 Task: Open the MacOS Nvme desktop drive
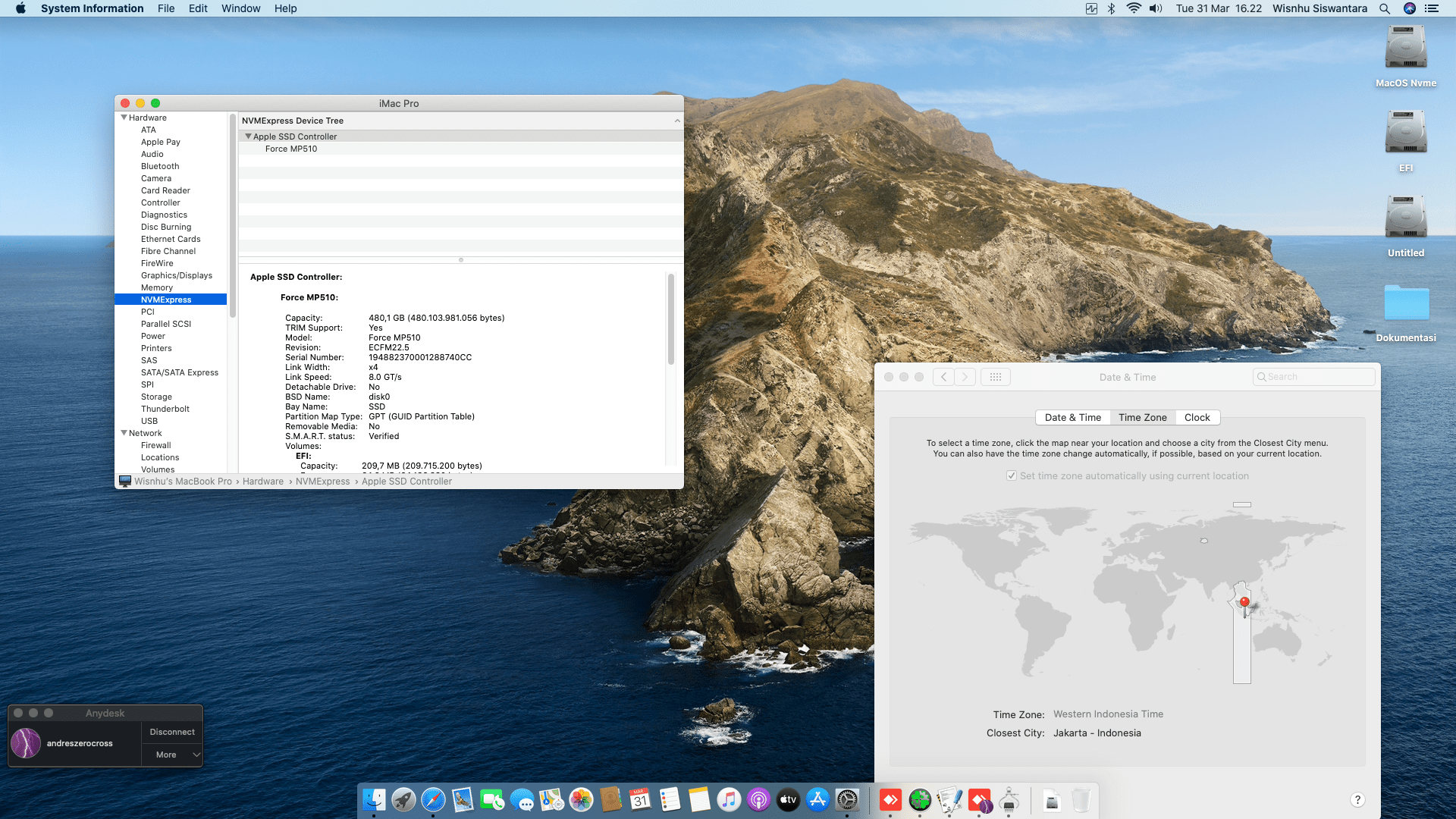tap(1406, 55)
